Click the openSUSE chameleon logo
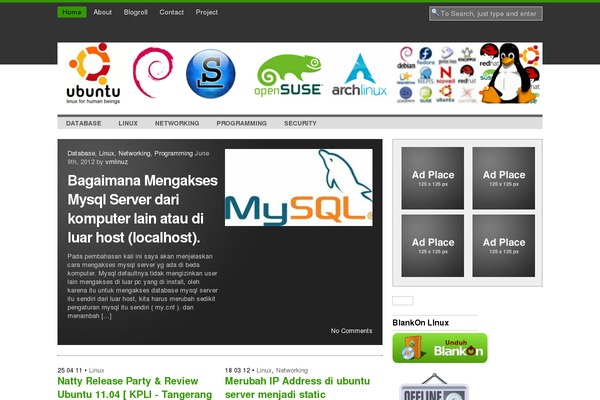 pyautogui.click(x=288, y=75)
